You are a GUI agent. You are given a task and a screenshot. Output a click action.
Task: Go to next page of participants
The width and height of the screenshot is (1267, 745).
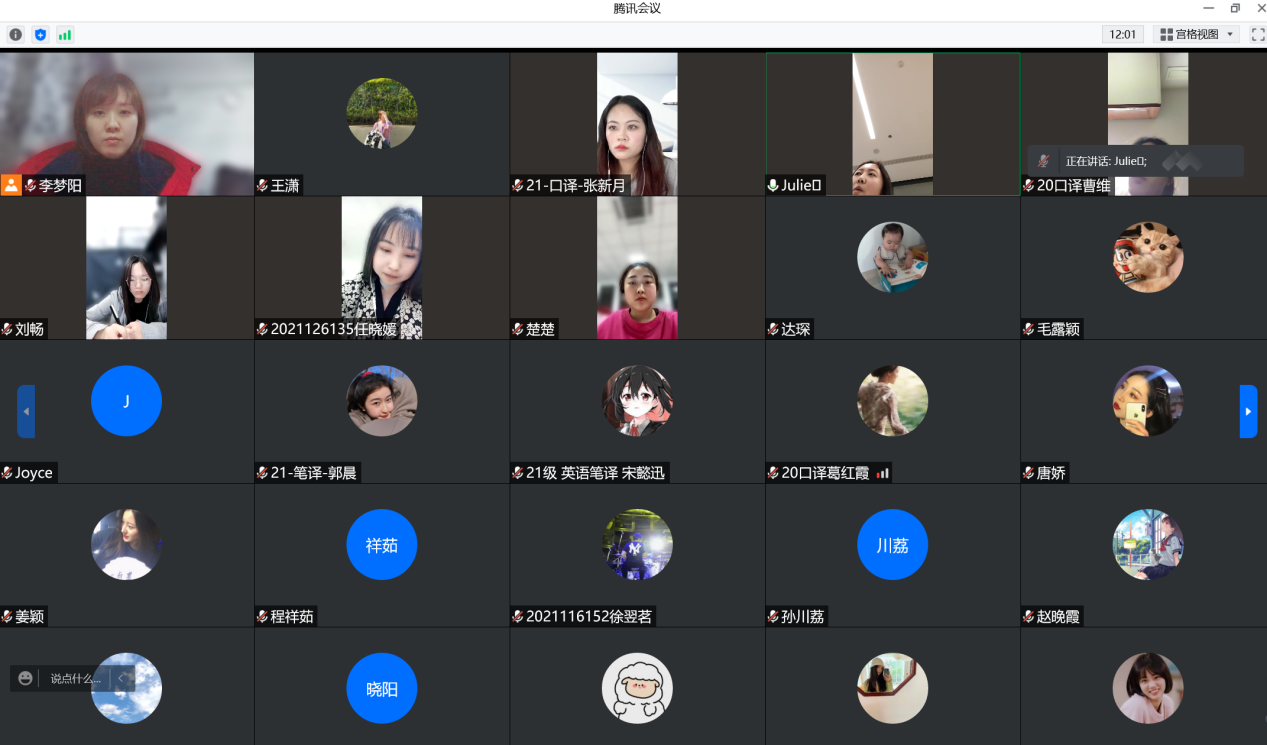coord(1248,411)
